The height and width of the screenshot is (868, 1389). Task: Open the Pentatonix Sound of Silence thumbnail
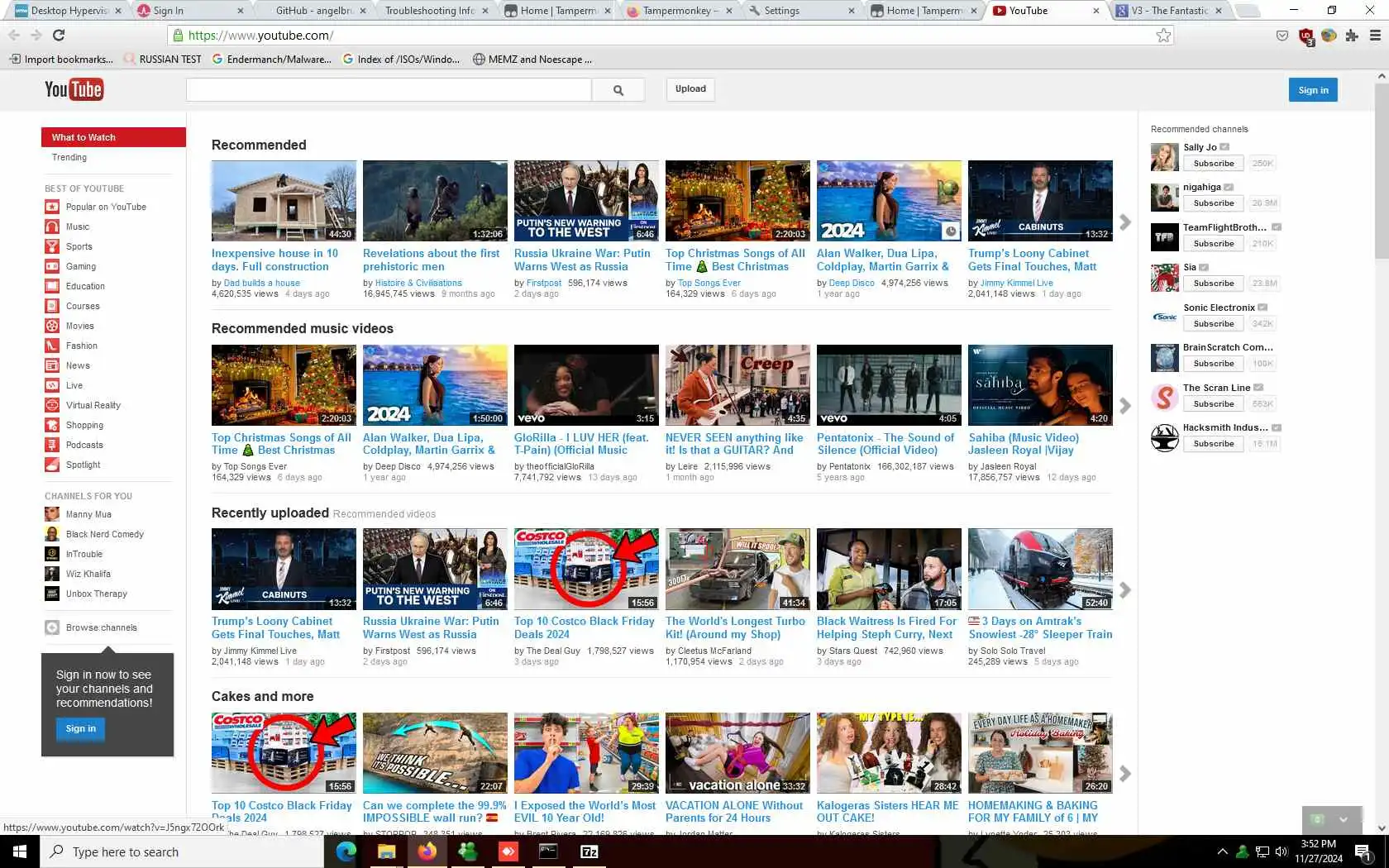click(x=889, y=385)
